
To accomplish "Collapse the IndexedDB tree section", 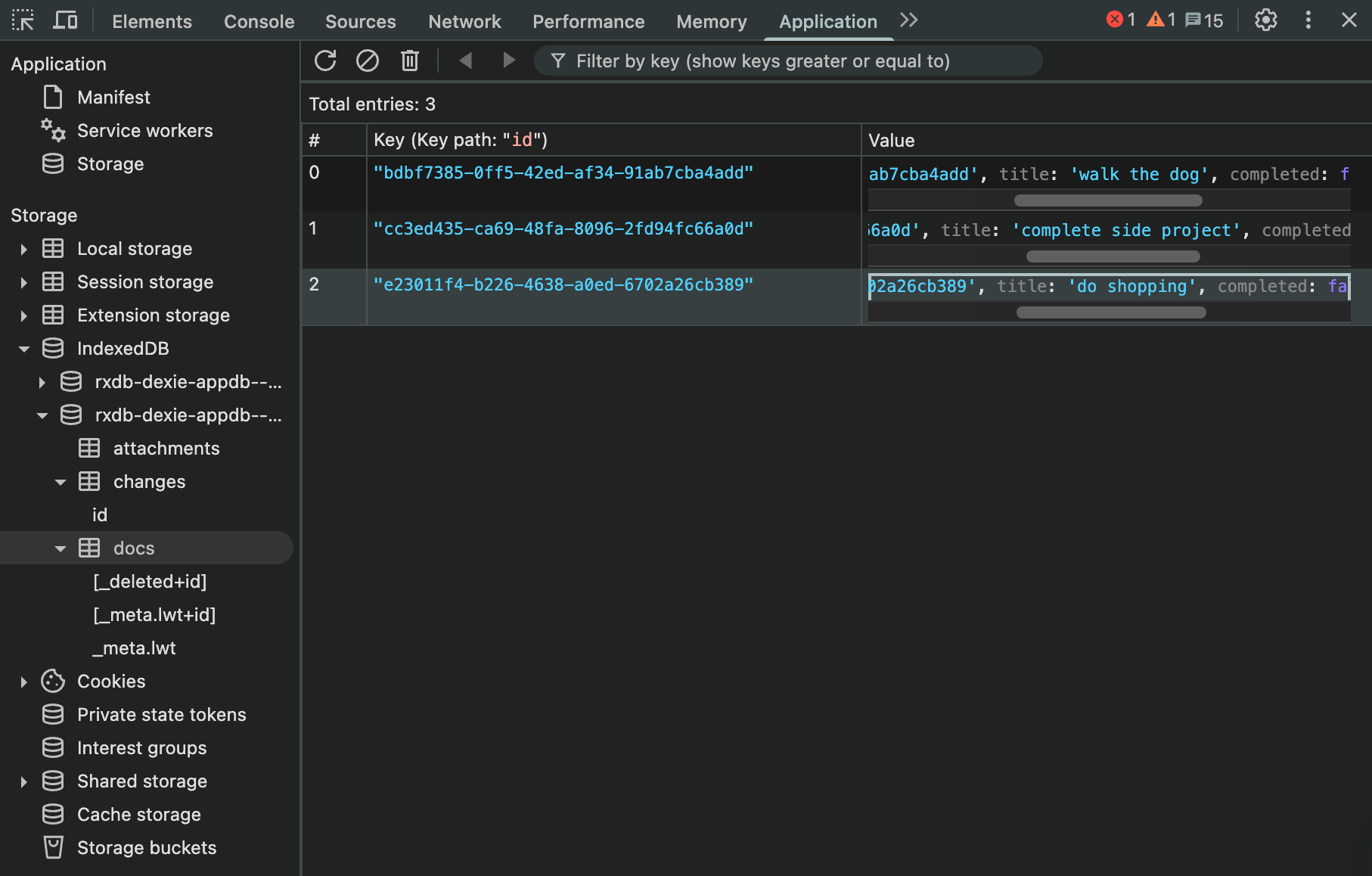I will coord(23,349).
